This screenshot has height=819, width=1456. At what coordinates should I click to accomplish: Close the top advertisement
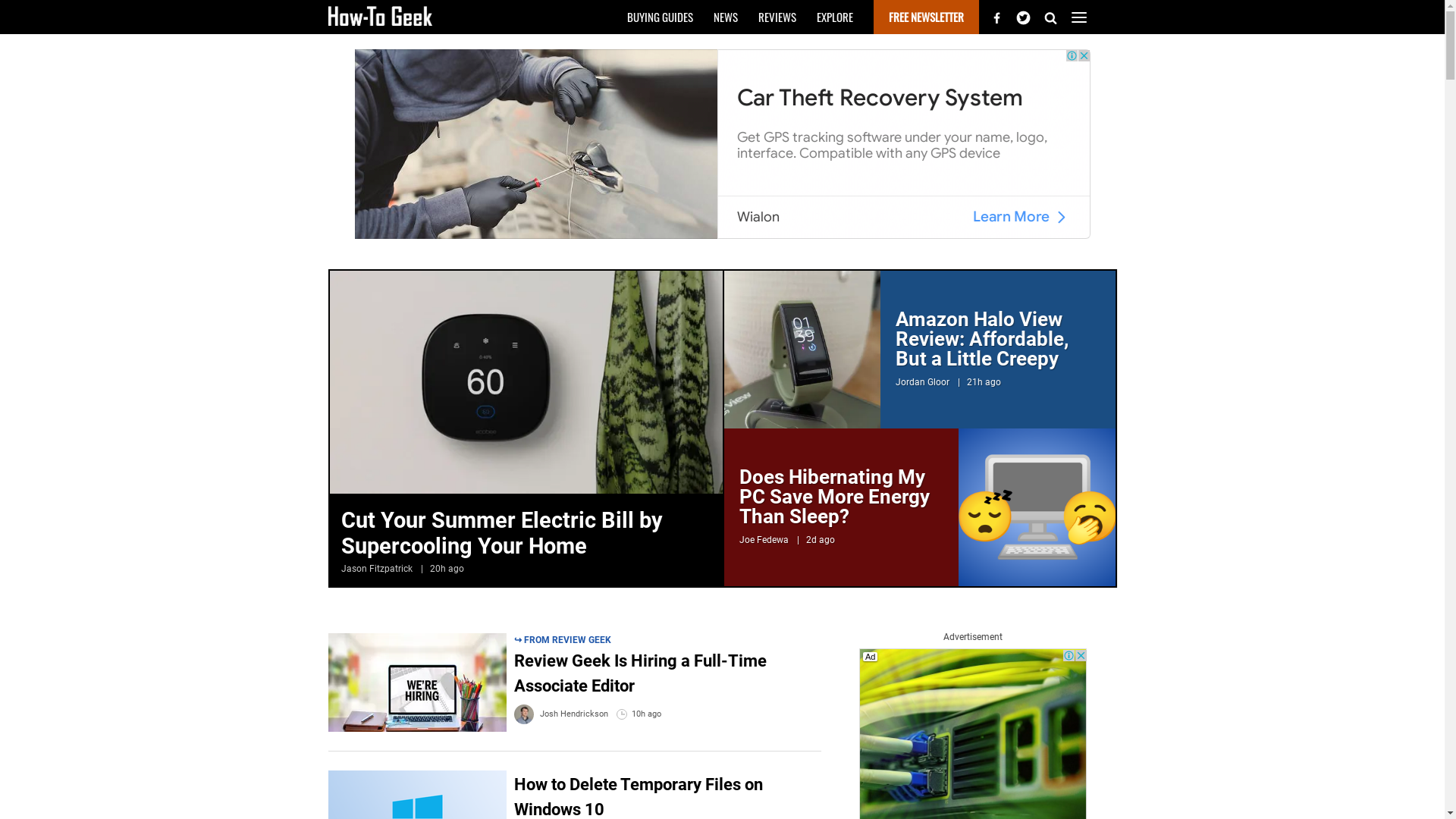(1084, 56)
